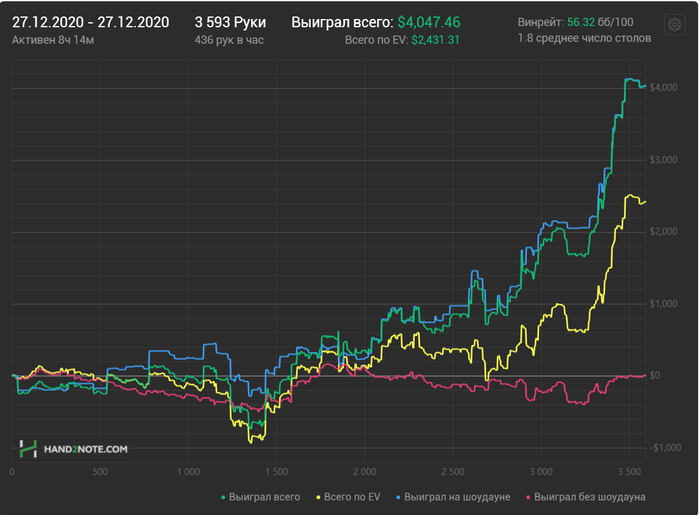The height and width of the screenshot is (515, 700).
Task: Click the '1 000' x-axis label
Action: pos(188,472)
